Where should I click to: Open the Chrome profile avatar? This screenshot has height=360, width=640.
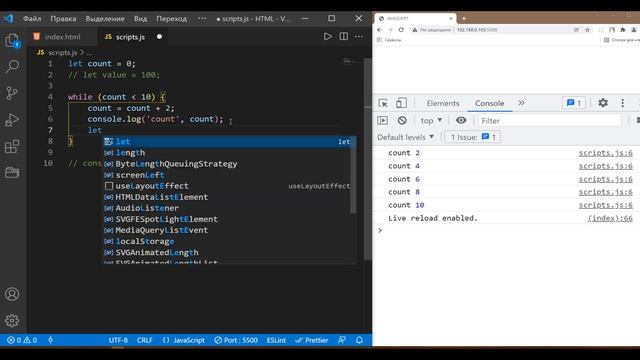pos(634,30)
